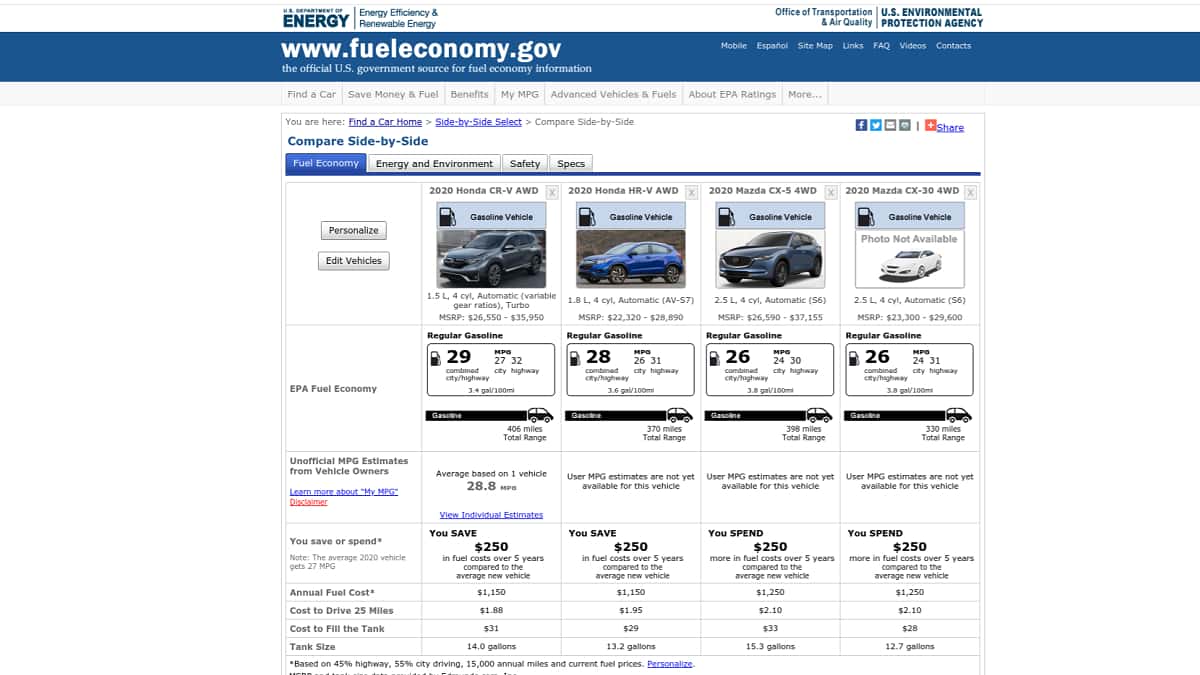This screenshot has width=1200, height=675.
Task: Open Learn more about My MPG link
Action: (344, 492)
